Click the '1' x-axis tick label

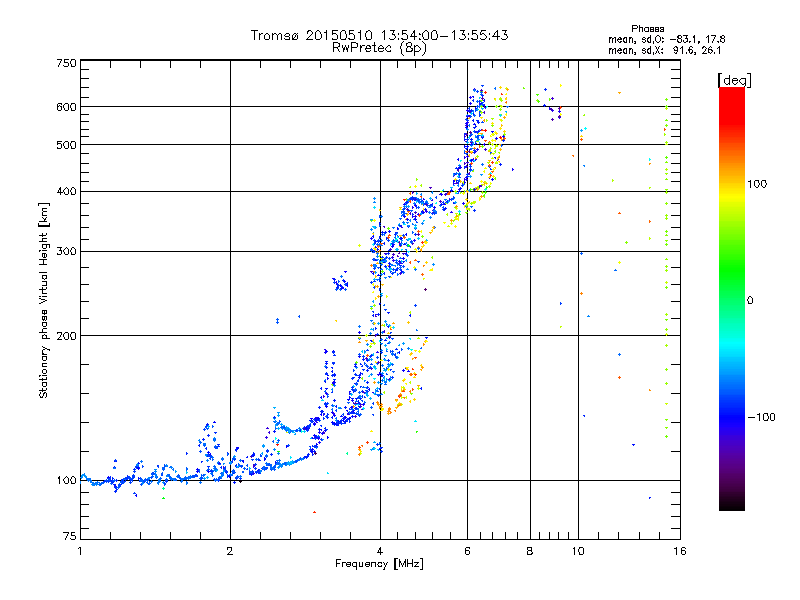80,551
